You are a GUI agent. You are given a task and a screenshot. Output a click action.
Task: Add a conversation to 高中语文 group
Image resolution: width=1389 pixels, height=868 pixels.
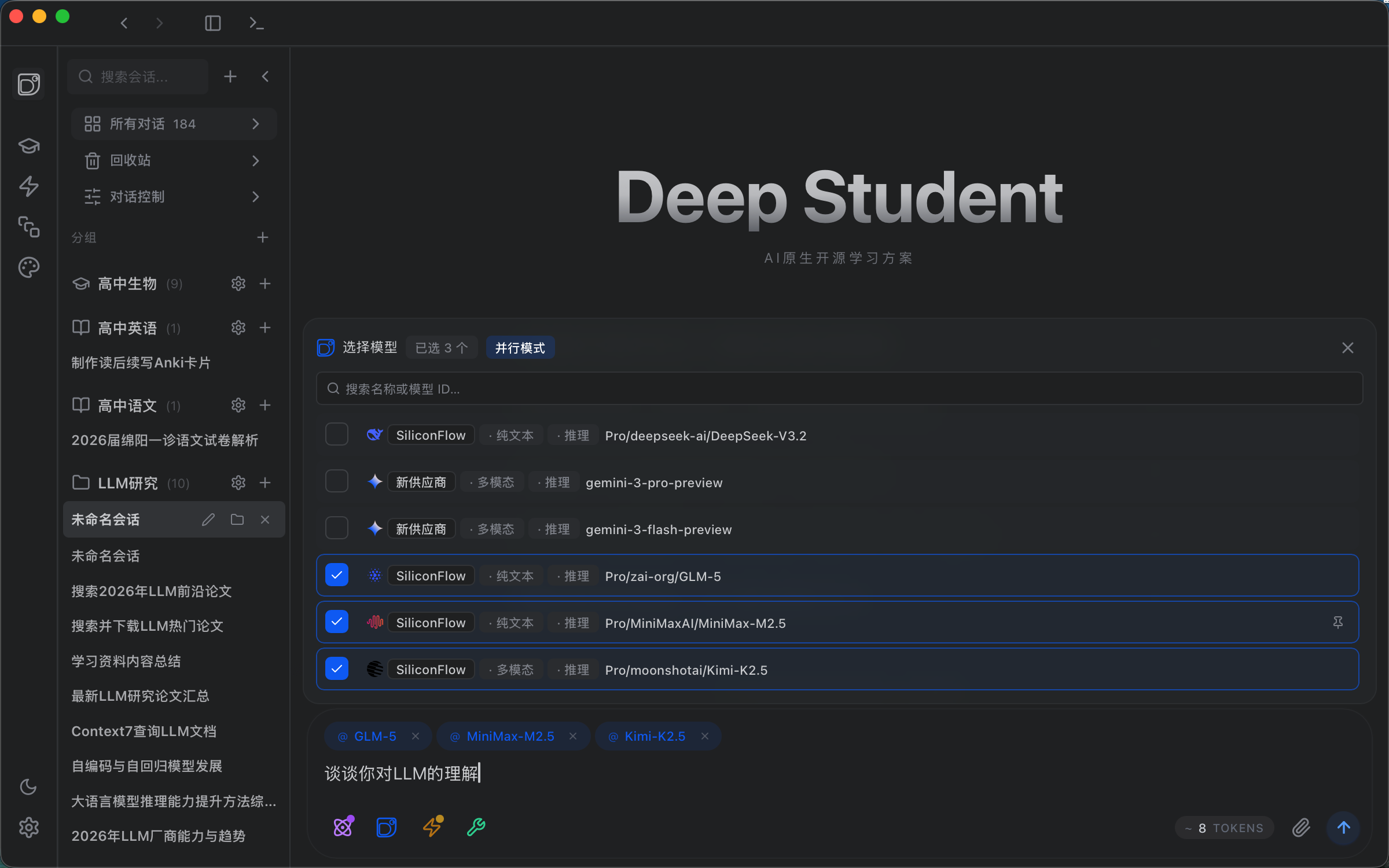[265, 405]
